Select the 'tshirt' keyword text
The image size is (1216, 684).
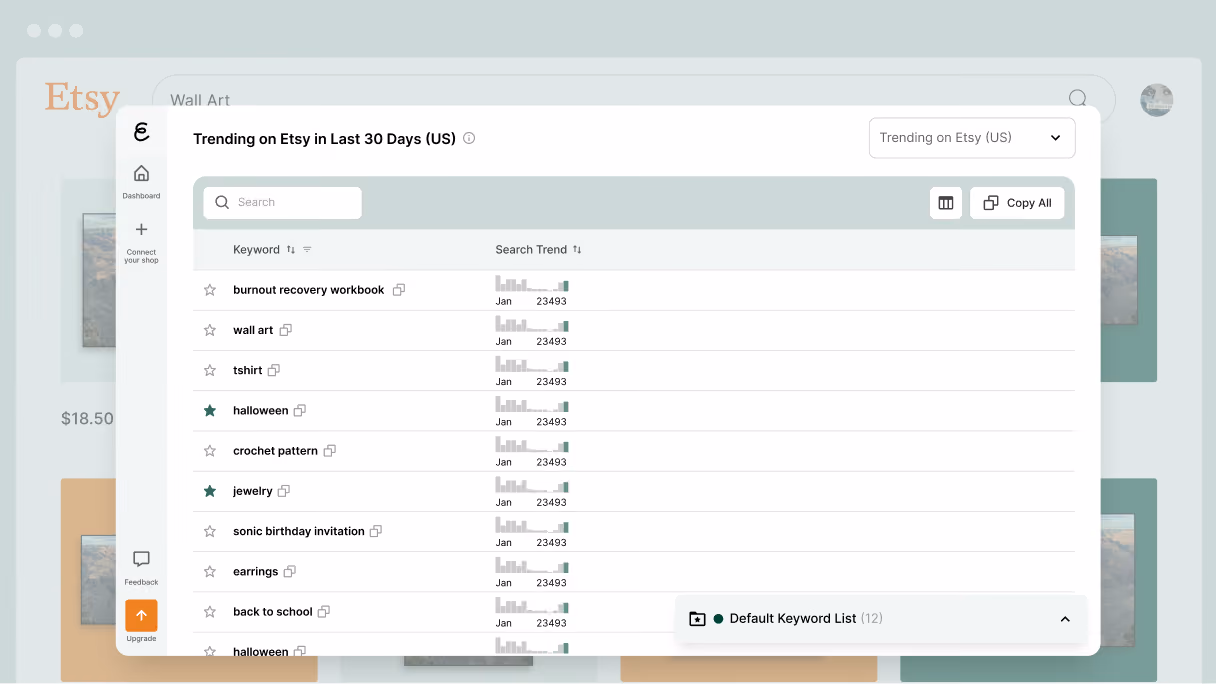point(248,370)
